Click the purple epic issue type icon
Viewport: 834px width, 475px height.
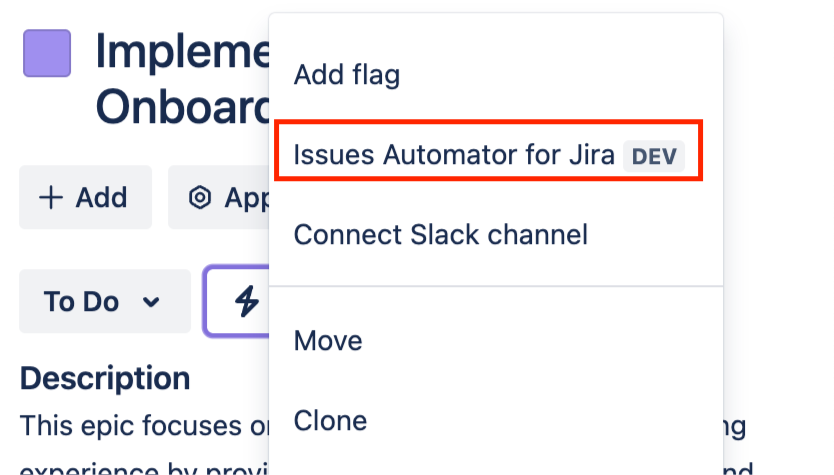47,53
